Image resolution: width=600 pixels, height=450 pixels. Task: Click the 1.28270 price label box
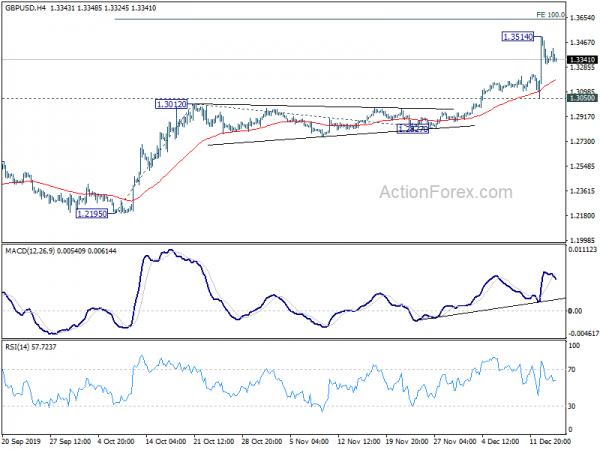pos(412,129)
